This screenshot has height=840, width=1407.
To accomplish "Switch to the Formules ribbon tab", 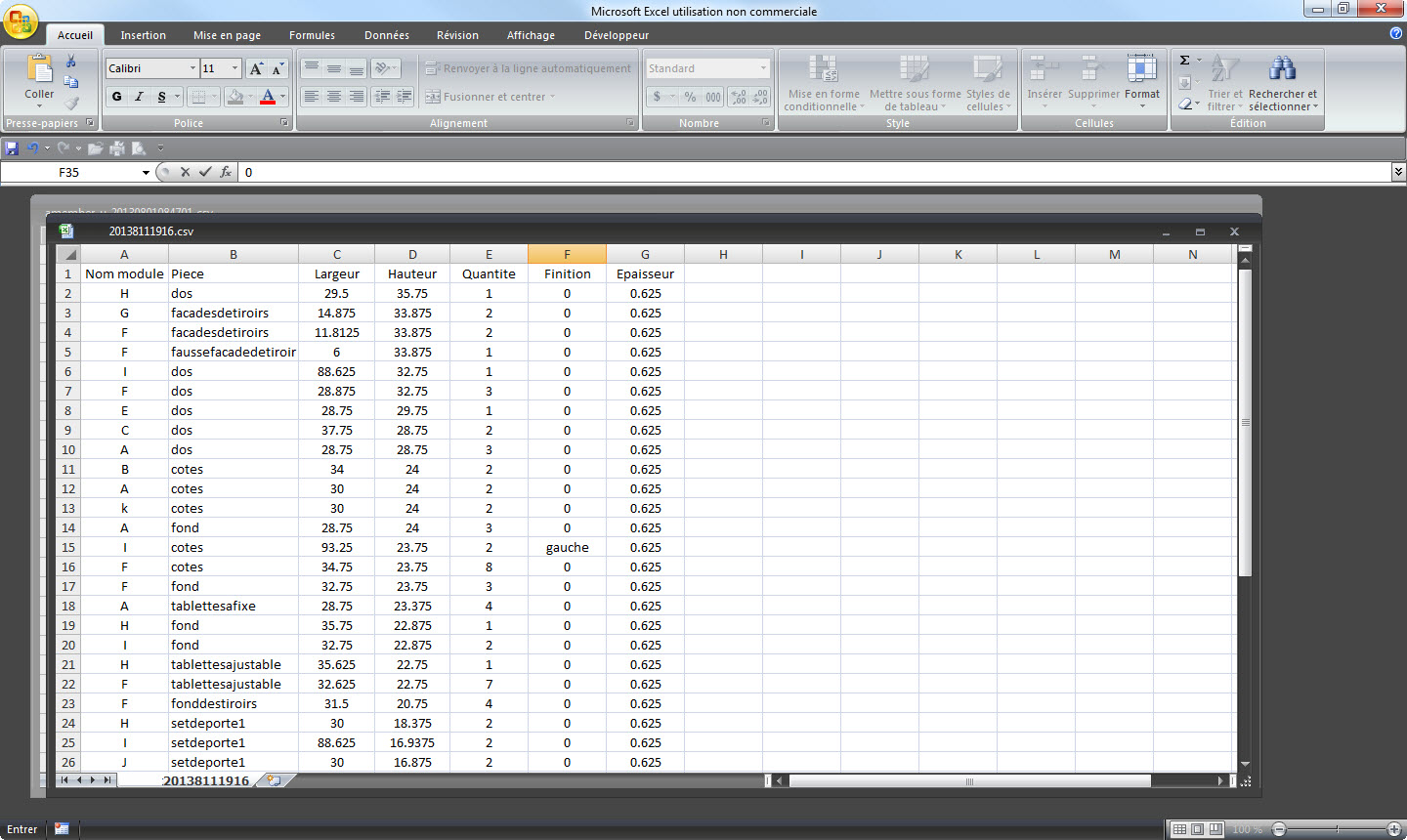I will (x=312, y=35).
